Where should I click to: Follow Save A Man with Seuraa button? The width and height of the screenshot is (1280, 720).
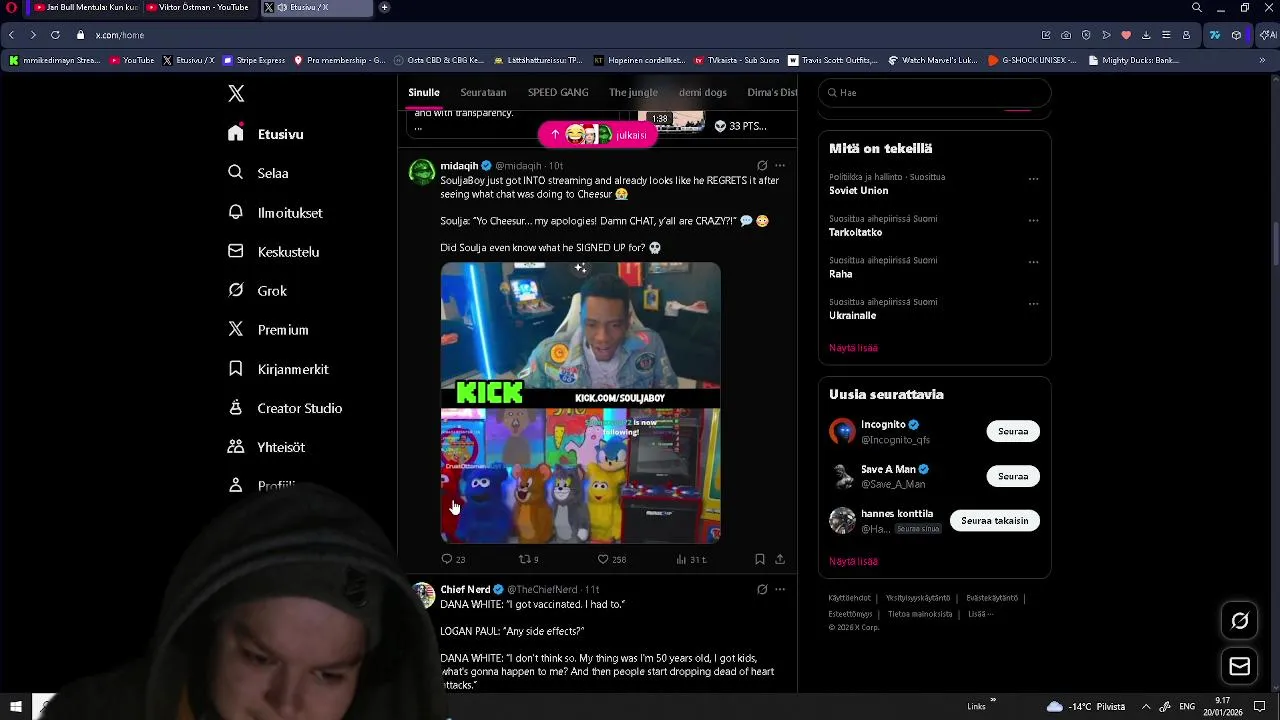pos(1013,476)
